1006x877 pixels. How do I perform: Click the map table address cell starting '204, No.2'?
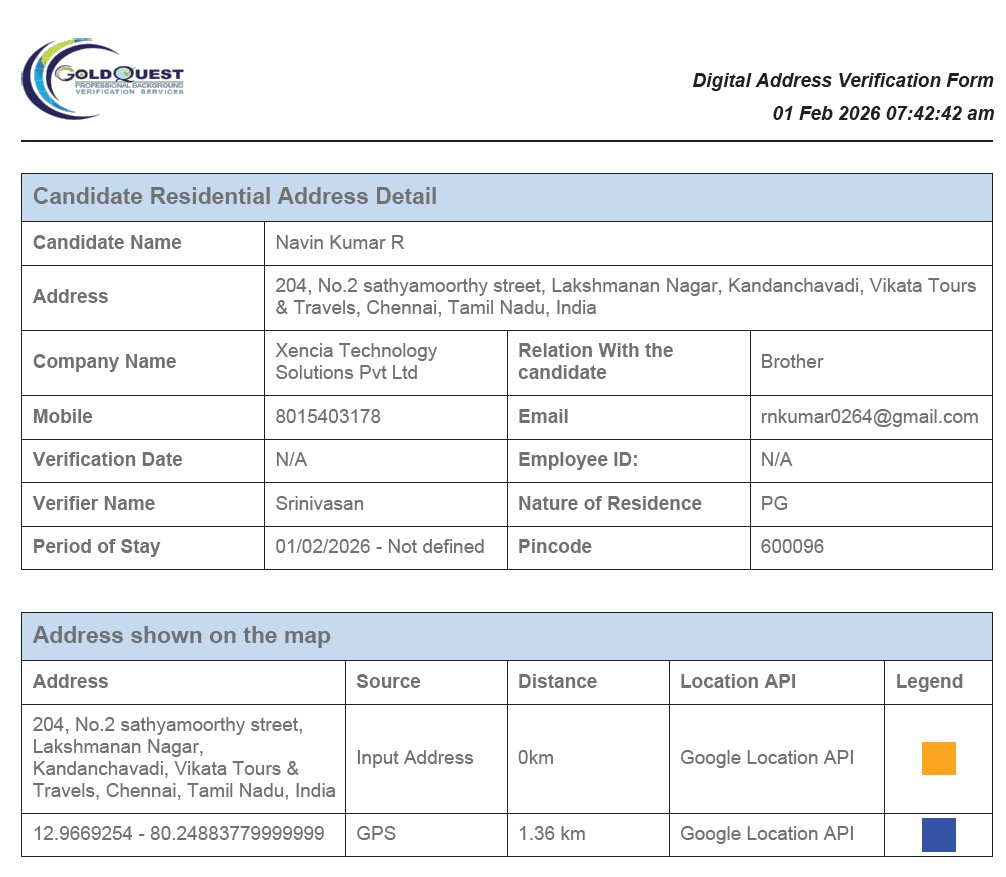click(183, 758)
